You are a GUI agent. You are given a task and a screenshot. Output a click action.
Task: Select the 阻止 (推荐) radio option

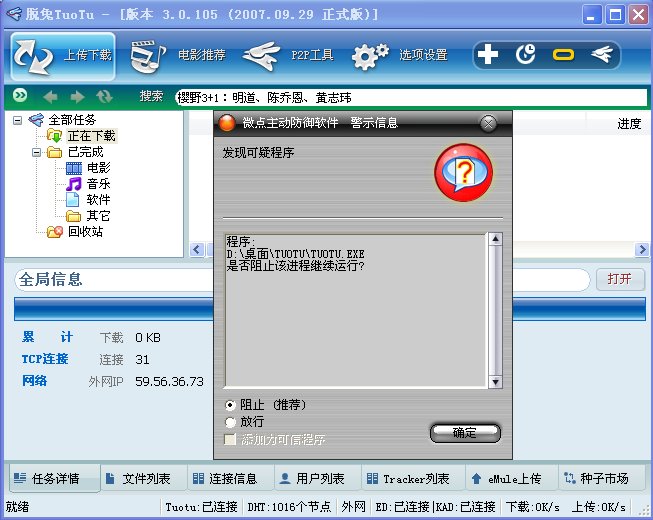pyautogui.click(x=230, y=405)
